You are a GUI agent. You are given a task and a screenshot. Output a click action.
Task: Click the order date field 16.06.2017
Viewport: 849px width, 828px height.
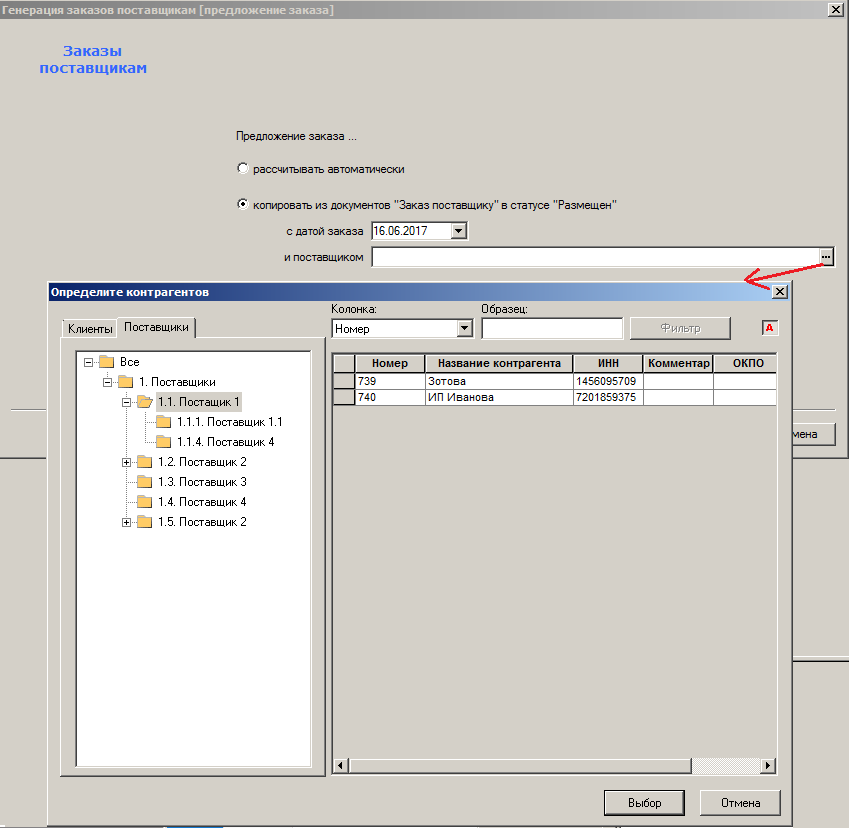pos(412,231)
